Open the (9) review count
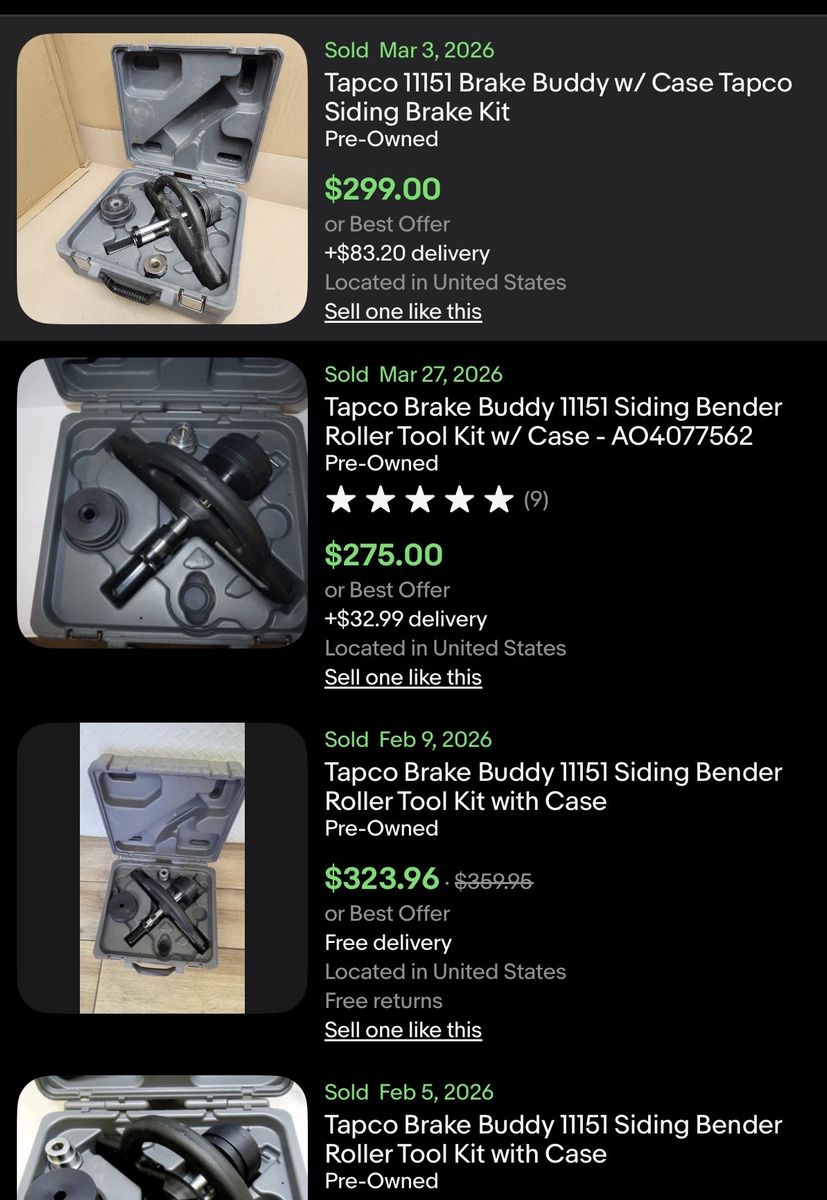Image resolution: width=827 pixels, height=1200 pixels. 536,499
